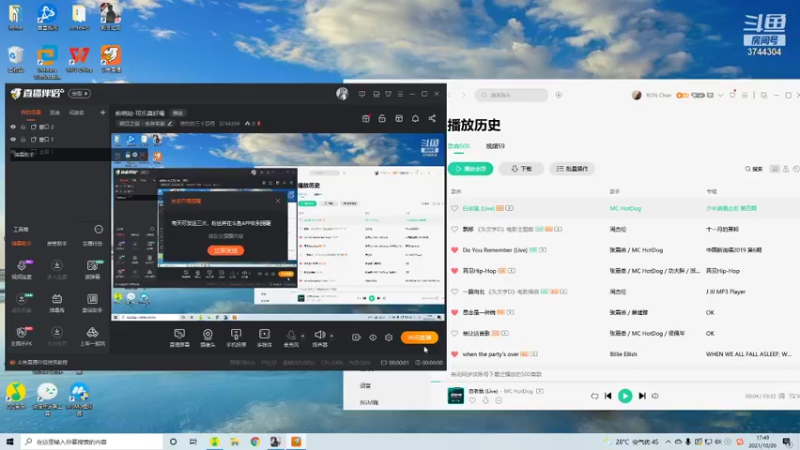Open the tool with the green badge, top right of tool grid
Viewport: 800px width, 450px height.
(x=92, y=269)
